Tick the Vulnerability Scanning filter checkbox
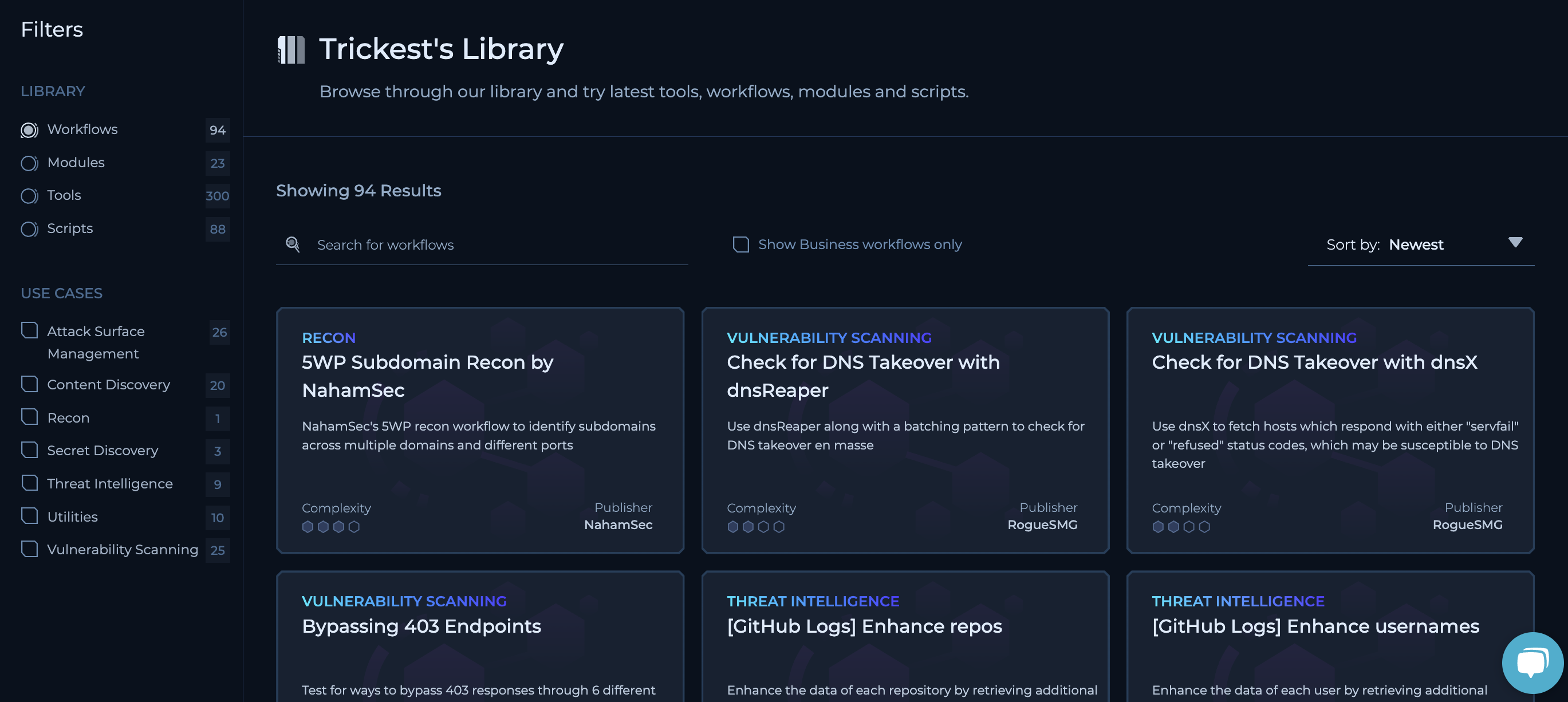Image resolution: width=1568 pixels, height=702 pixels. pos(29,549)
